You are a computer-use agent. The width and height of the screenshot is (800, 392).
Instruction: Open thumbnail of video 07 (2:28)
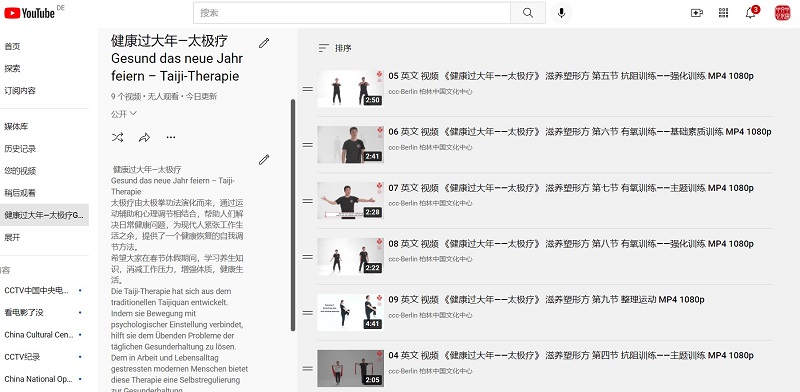click(x=351, y=201)
